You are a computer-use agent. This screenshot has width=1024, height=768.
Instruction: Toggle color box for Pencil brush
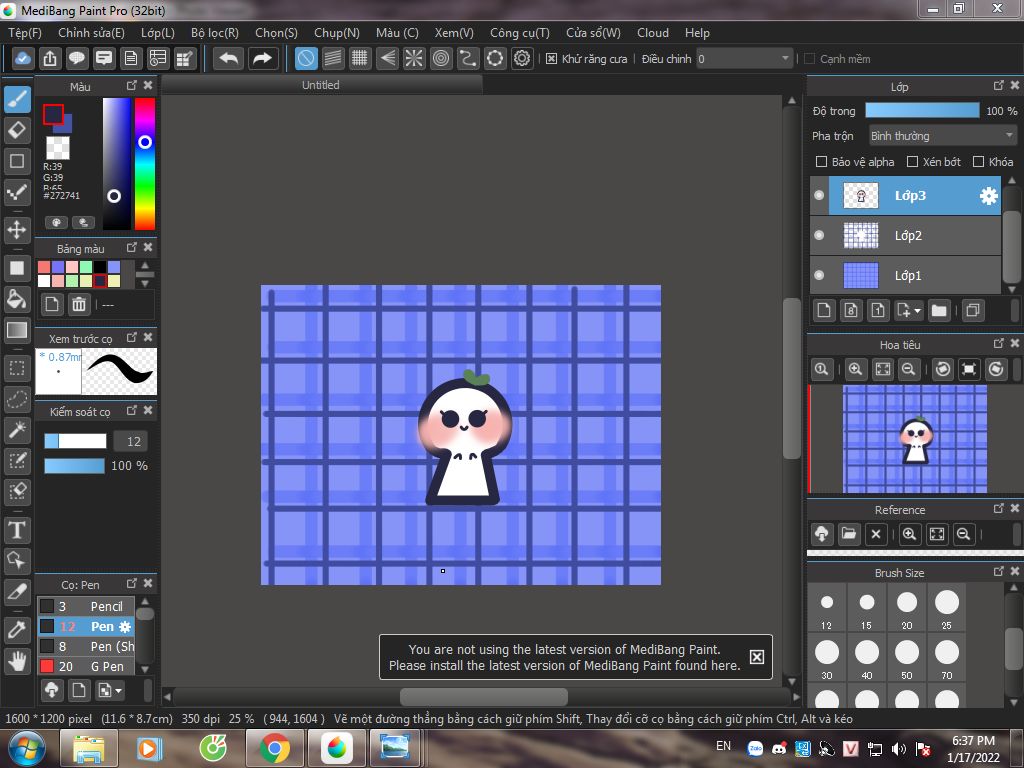click(x=46, y=606)
